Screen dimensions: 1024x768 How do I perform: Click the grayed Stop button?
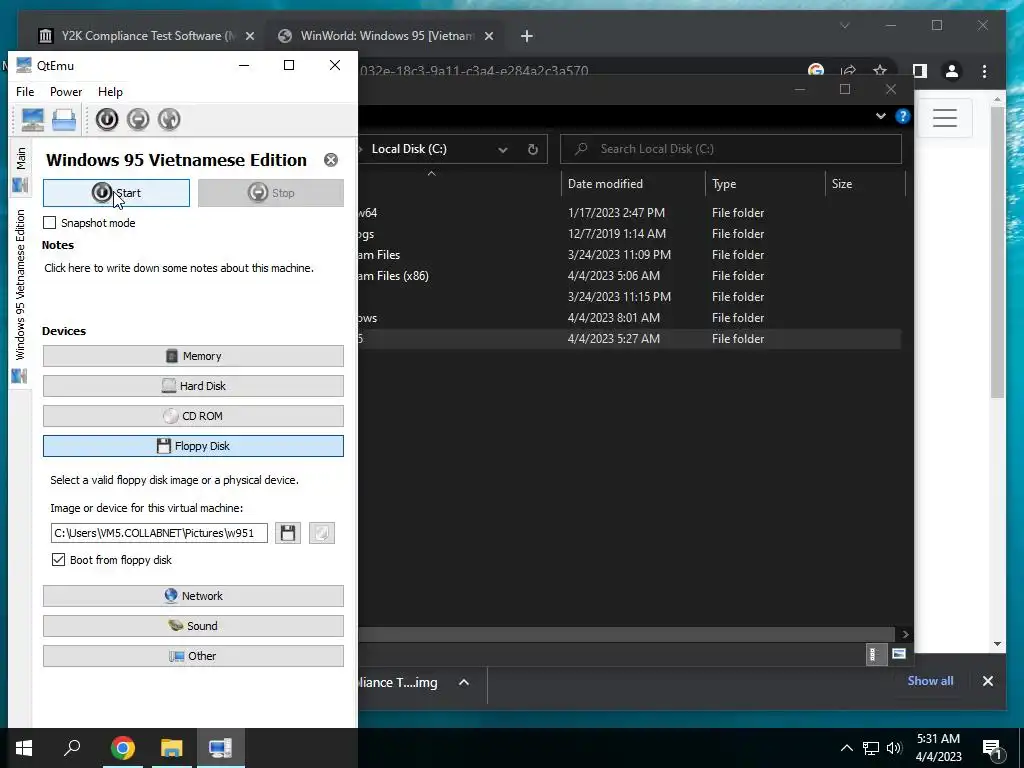click(271, 193)
